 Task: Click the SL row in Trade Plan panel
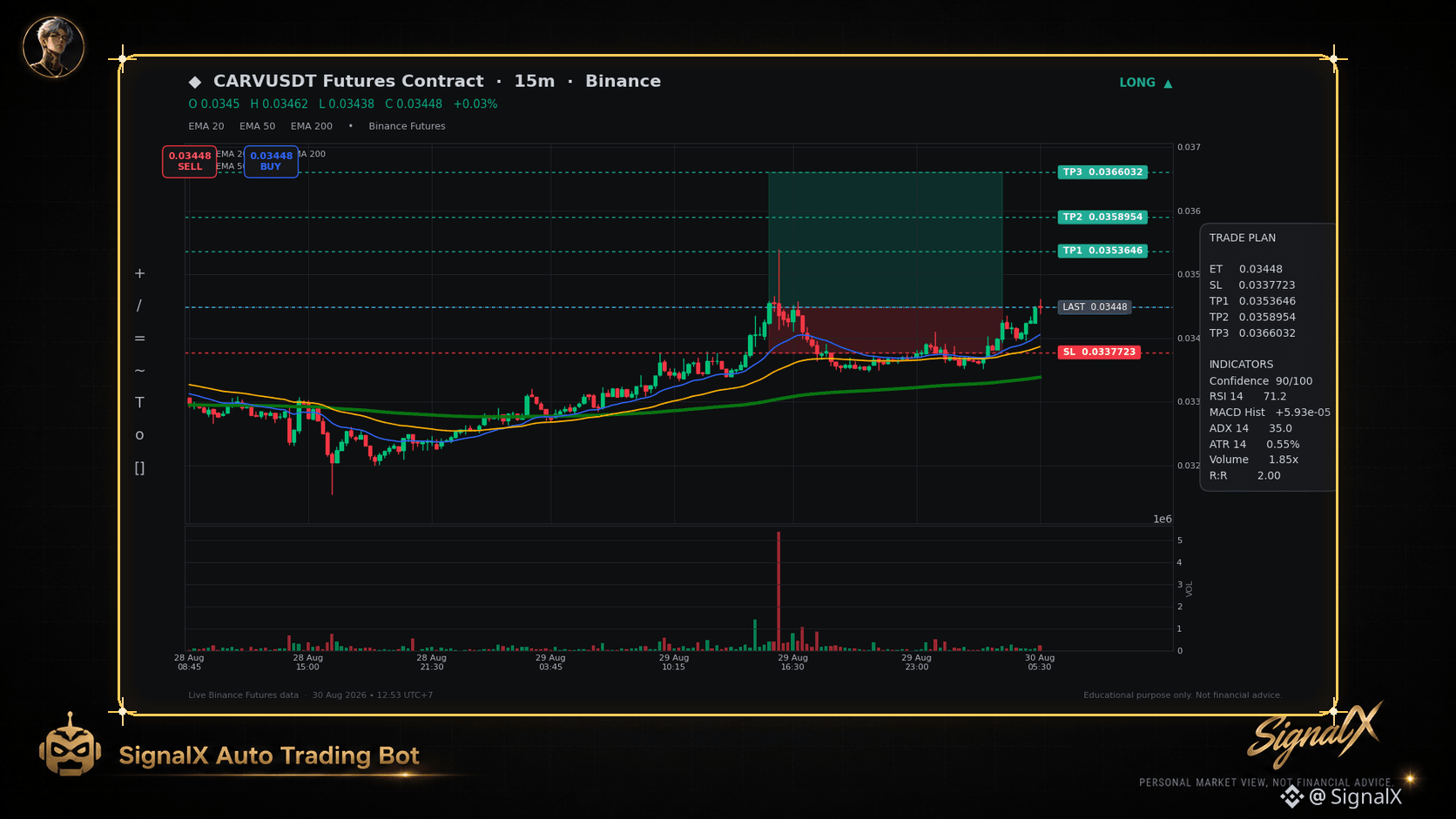1252,285
